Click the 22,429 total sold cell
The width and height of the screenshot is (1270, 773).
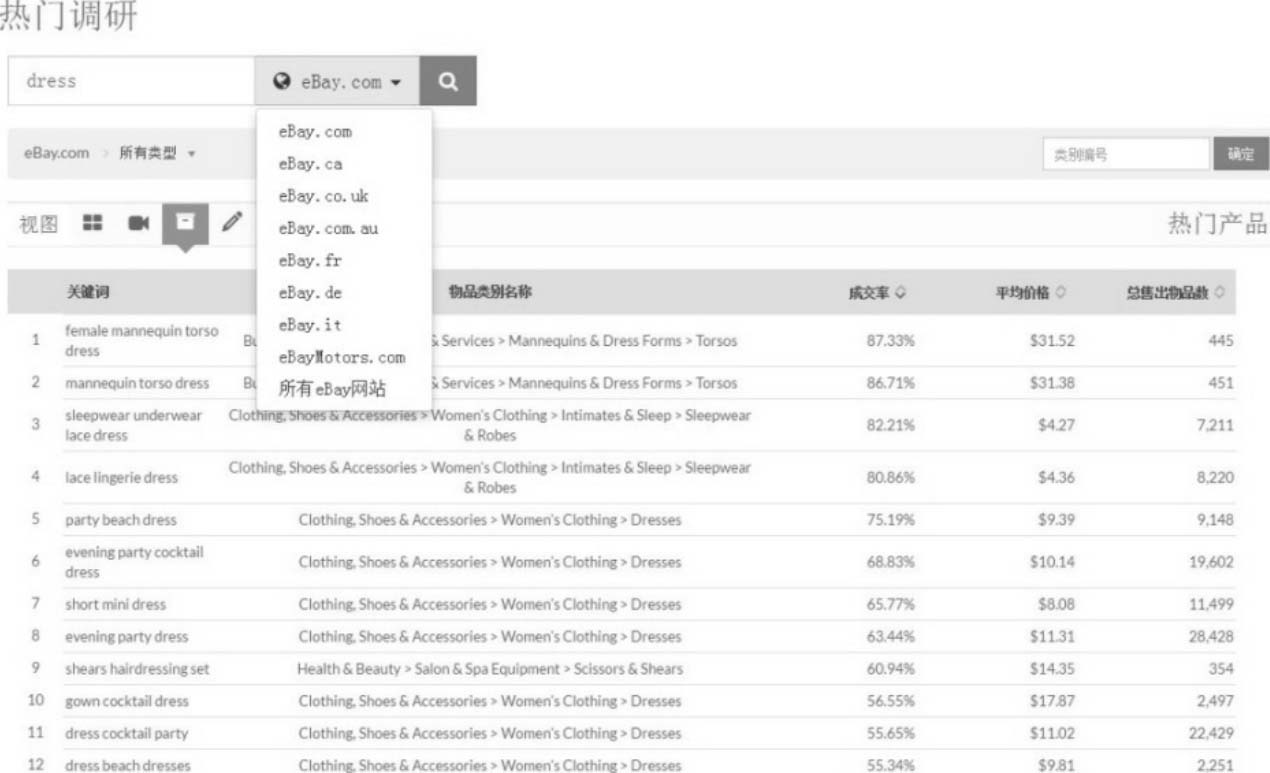(x=1211, y=733)
